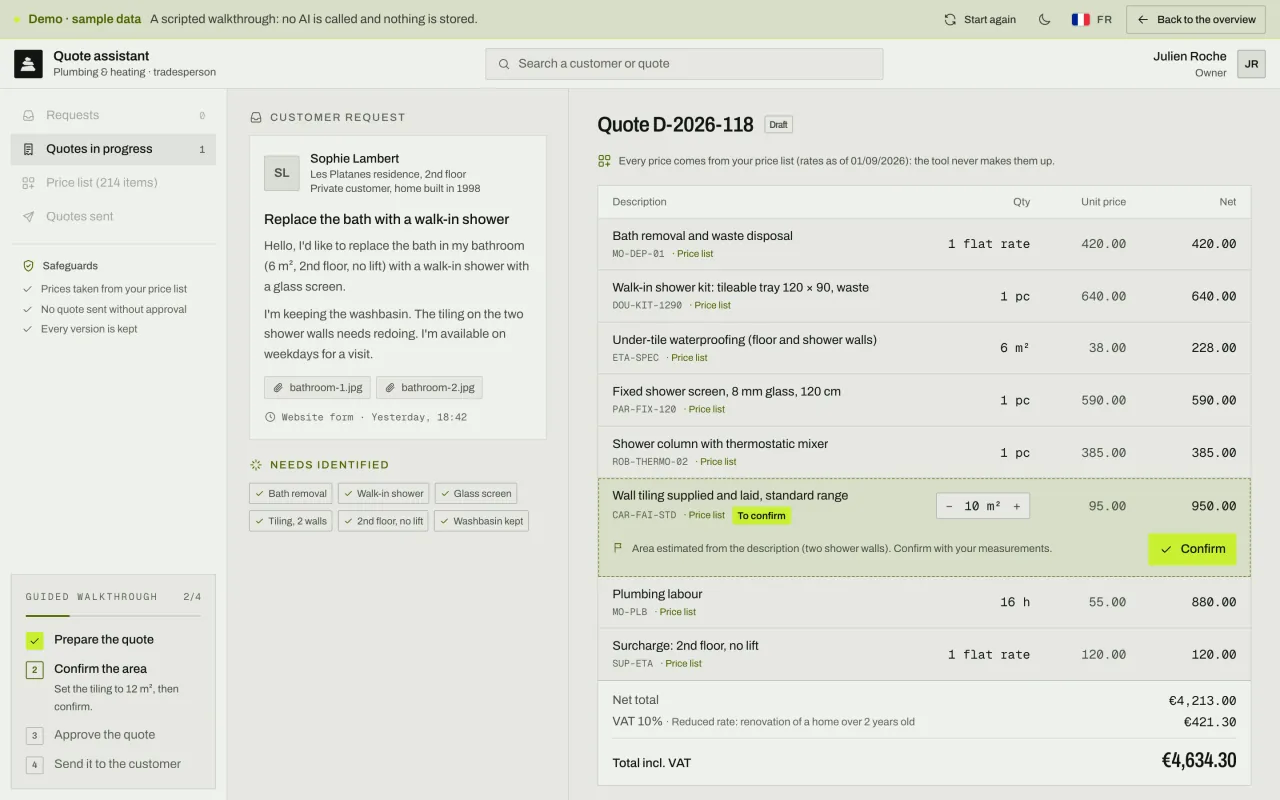1280x800 pixels.
Task: Click the 2nd floor, no lift chip
Action: pos(383,521)
